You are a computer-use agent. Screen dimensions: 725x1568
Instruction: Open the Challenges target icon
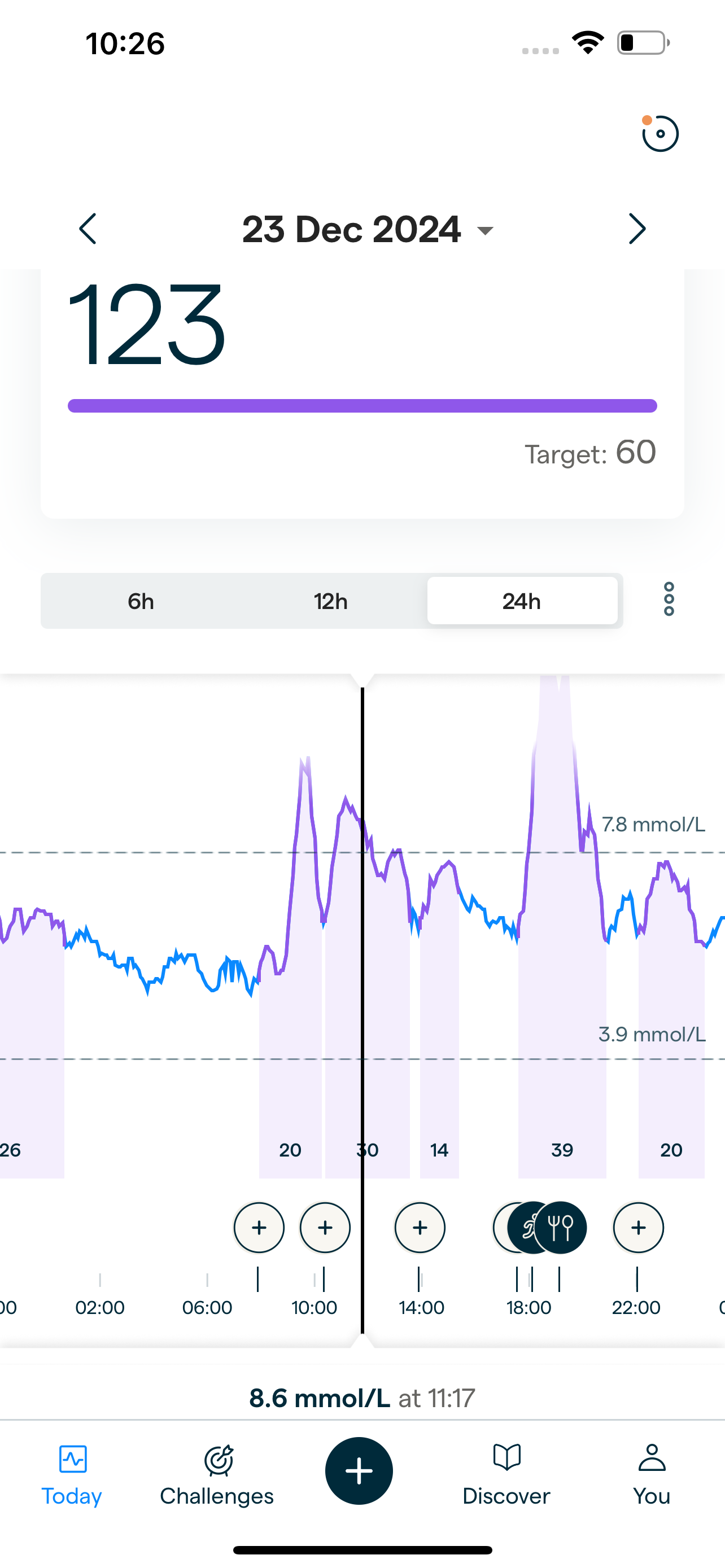(x=217, y=1460)
